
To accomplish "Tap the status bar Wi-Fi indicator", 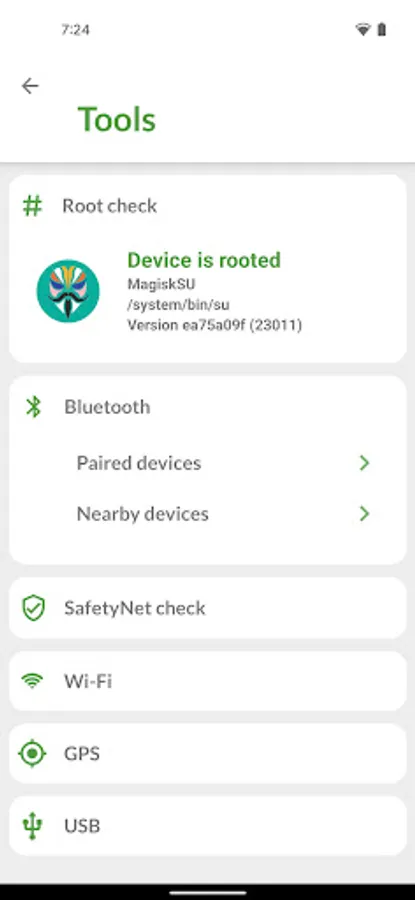I will (x=363, y=30).
